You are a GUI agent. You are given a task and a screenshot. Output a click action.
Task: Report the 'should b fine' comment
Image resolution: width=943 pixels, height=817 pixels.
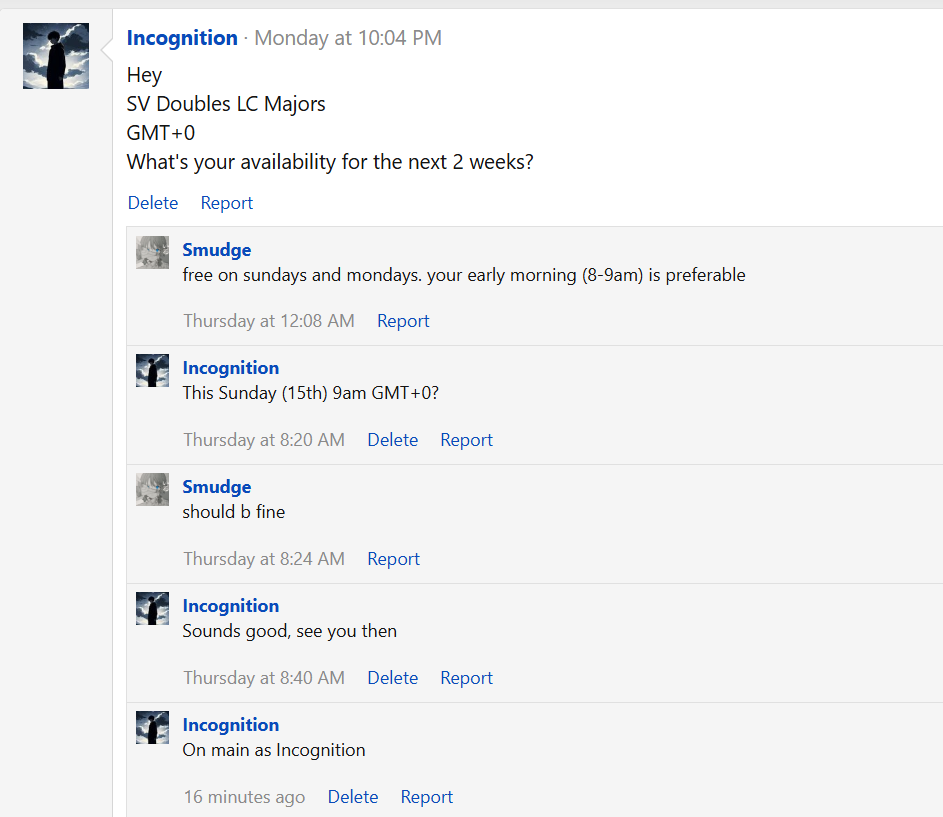tap(393, 559)
